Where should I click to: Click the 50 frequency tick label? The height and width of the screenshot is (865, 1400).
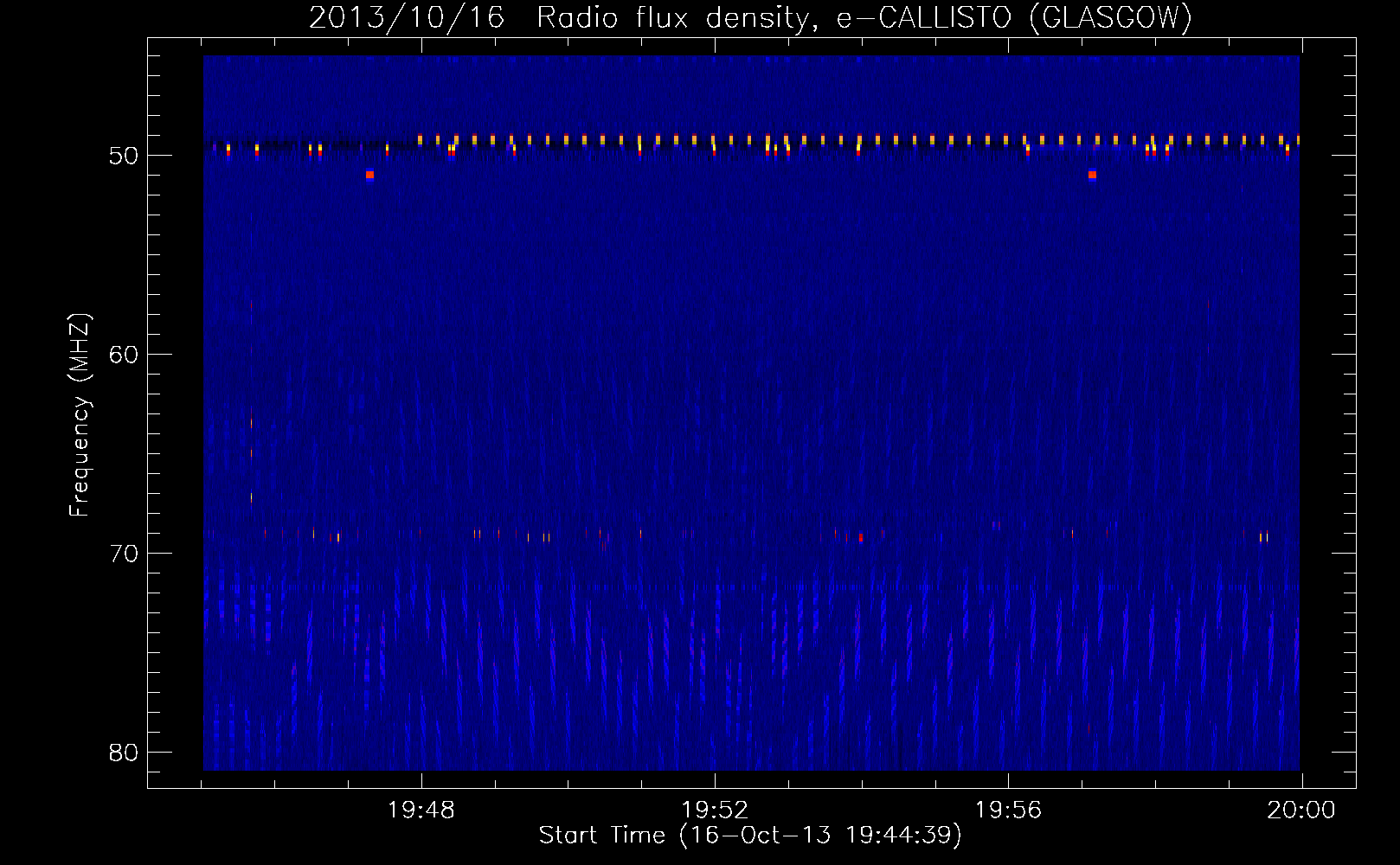tap(124, 156)
